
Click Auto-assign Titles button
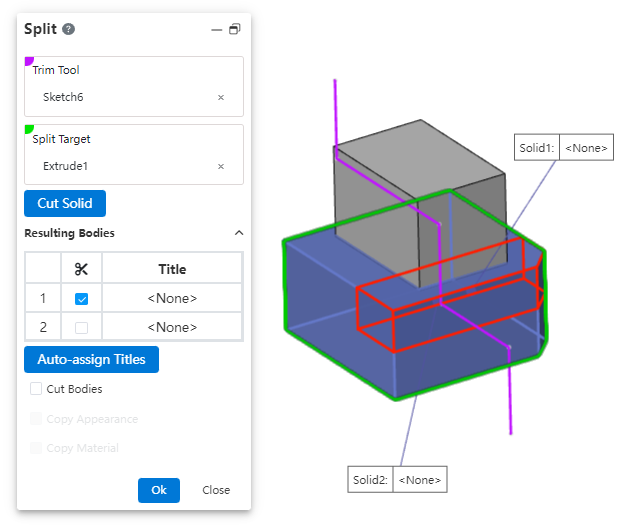(x=91, y=359)
